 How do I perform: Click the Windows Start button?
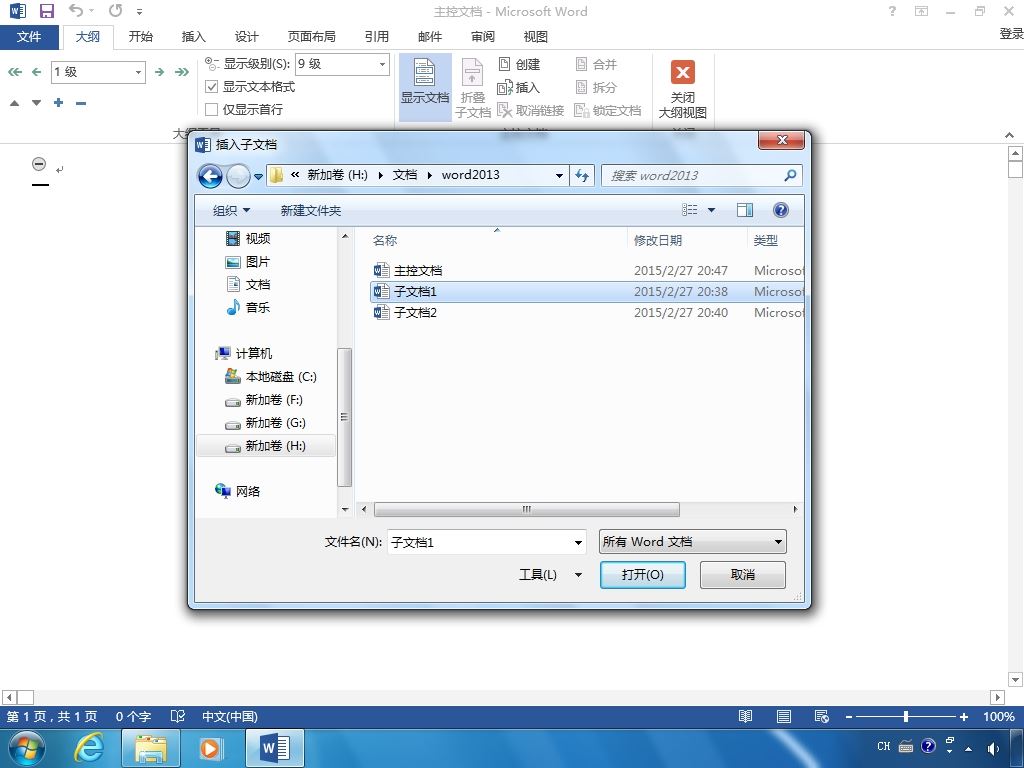point(26,748)
